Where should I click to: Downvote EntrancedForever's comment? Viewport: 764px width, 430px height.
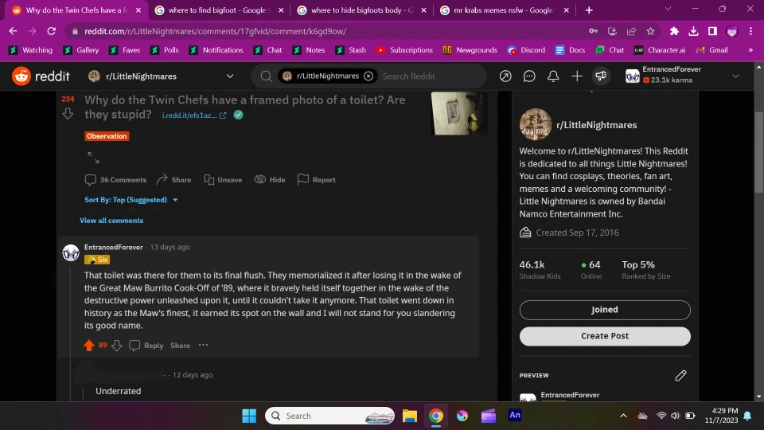116,345
